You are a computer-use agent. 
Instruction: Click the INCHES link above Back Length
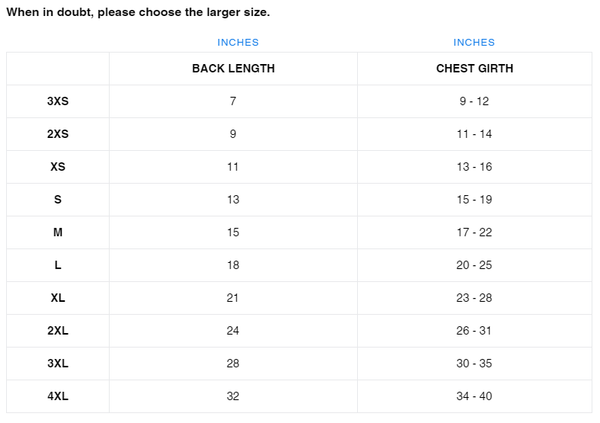[x=238, y=42]
